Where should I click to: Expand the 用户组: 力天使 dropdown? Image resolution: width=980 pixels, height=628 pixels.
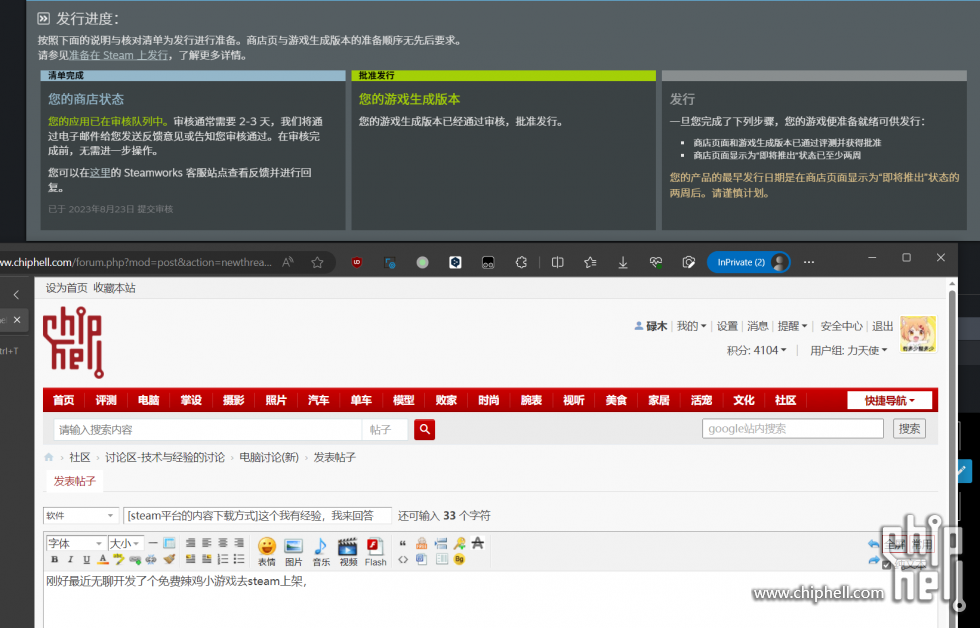849,351
